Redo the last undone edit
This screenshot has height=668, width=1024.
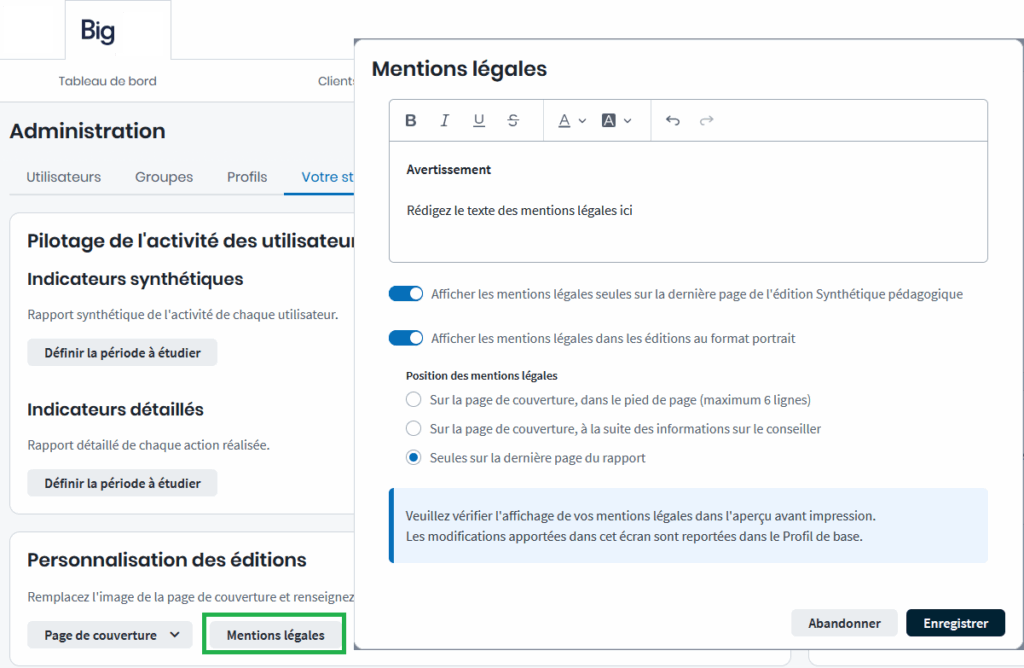(x=707, y=121)
